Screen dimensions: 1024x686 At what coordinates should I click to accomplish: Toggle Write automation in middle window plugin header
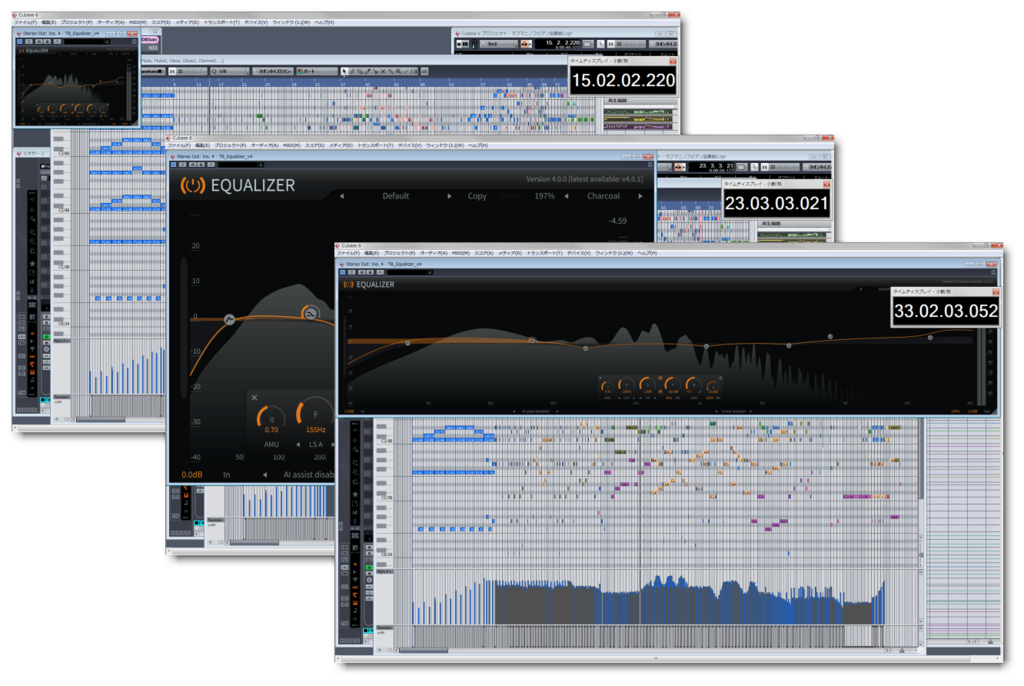(x=201, y=165)
